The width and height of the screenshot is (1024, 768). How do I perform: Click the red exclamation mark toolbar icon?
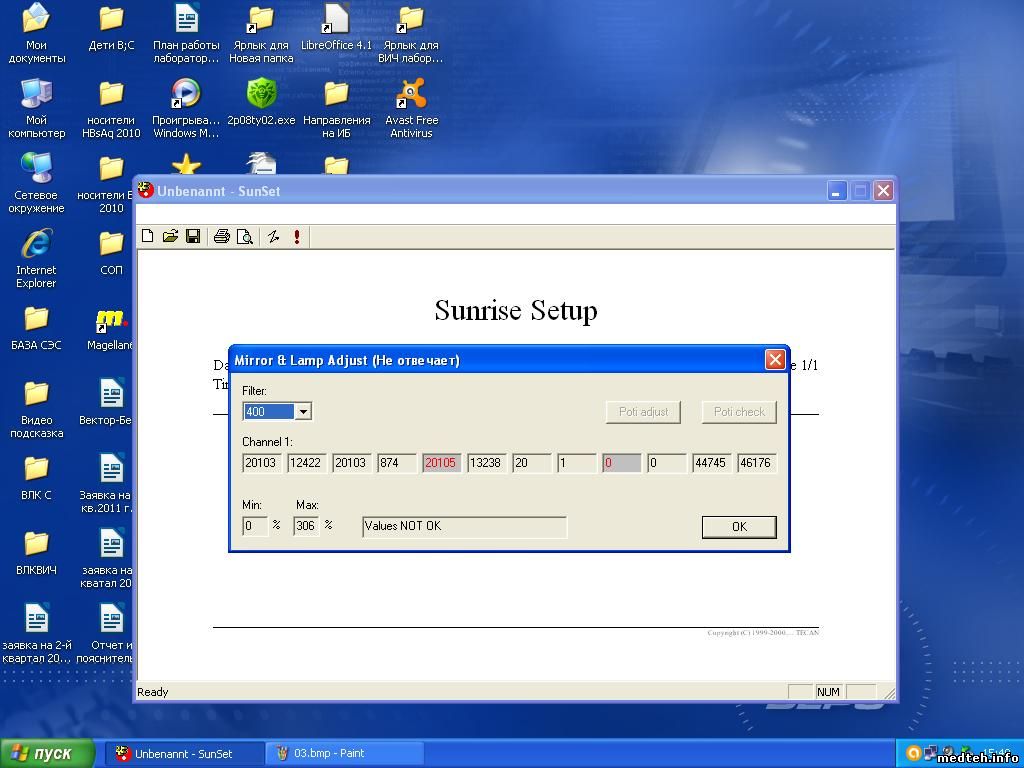(297, 237)
